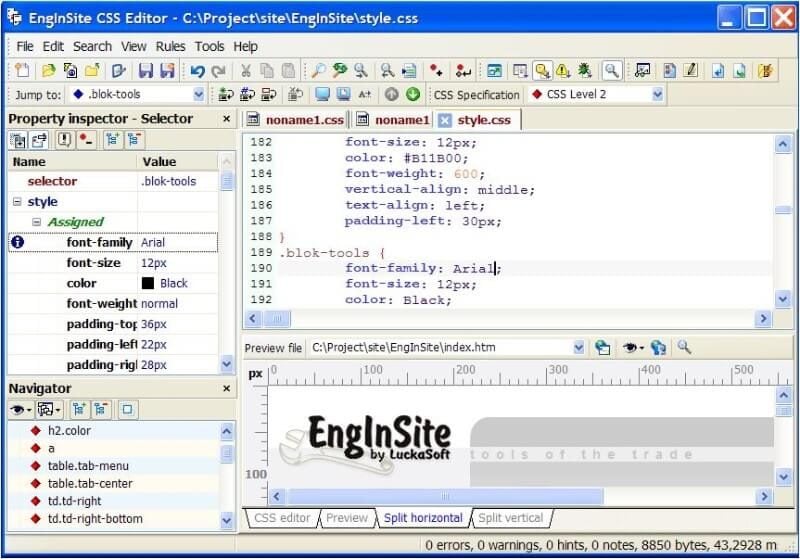Click the preview horizontal scrollbar thumb
Screen dimensions: 800x559
pos(444,496)
